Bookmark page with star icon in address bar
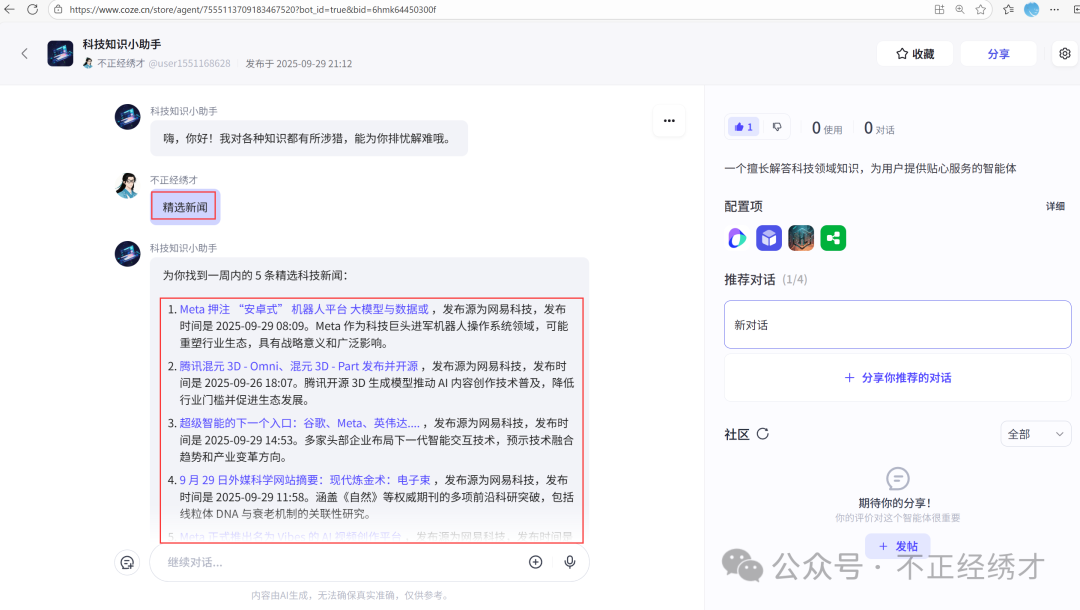Image resolution: width=1080 pixels, height=610 pixels. (x=981, y=10)
